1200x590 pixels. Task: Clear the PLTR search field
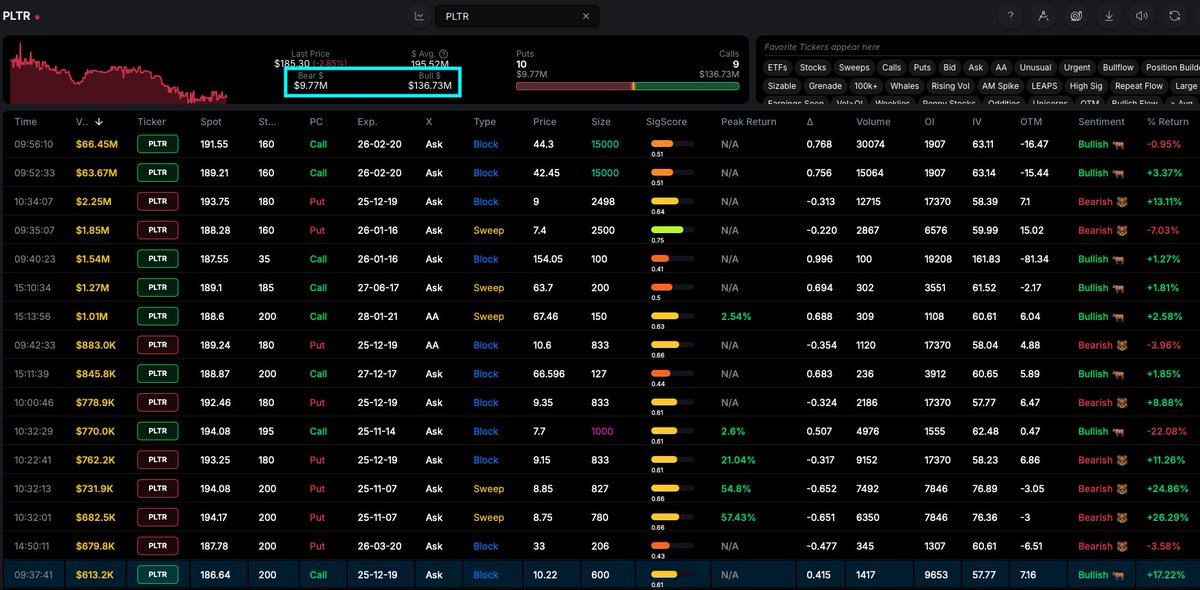coord(586,16)
